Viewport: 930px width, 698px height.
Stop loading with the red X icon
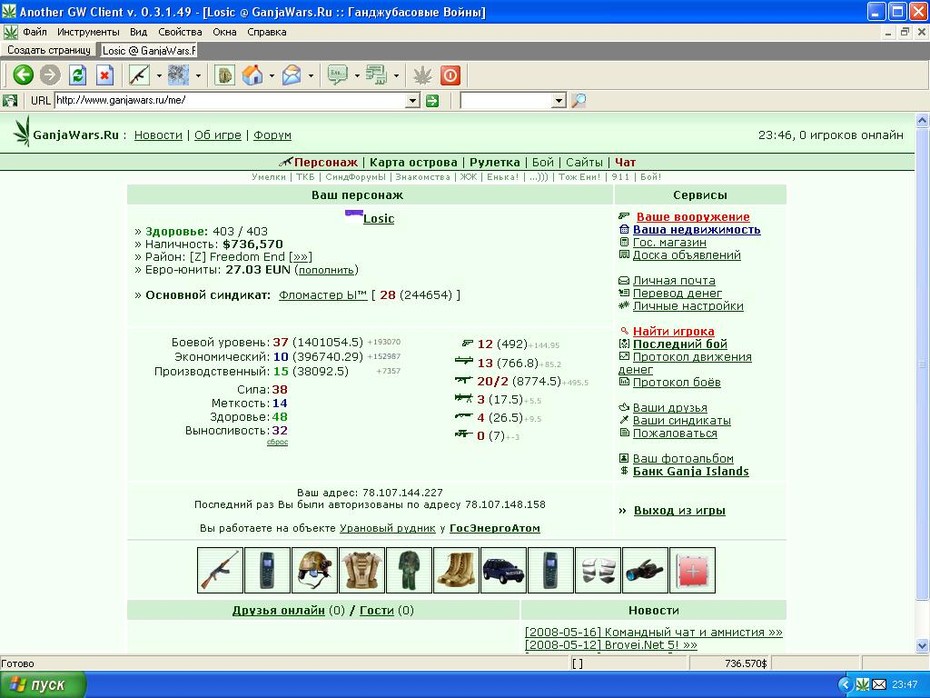coord(105,75)
